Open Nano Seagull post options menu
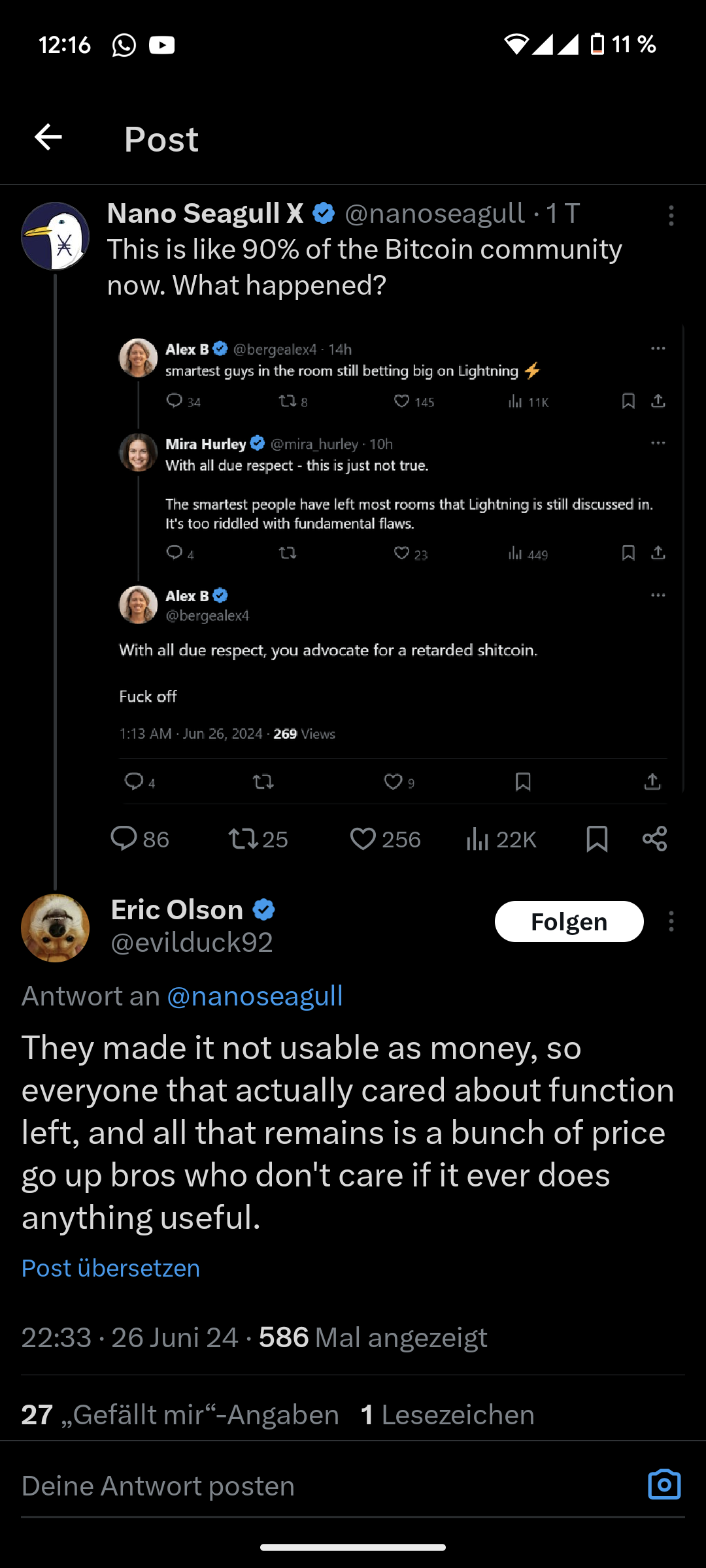This screenshot has height=1568, width=706. click(x=671, y=216)
